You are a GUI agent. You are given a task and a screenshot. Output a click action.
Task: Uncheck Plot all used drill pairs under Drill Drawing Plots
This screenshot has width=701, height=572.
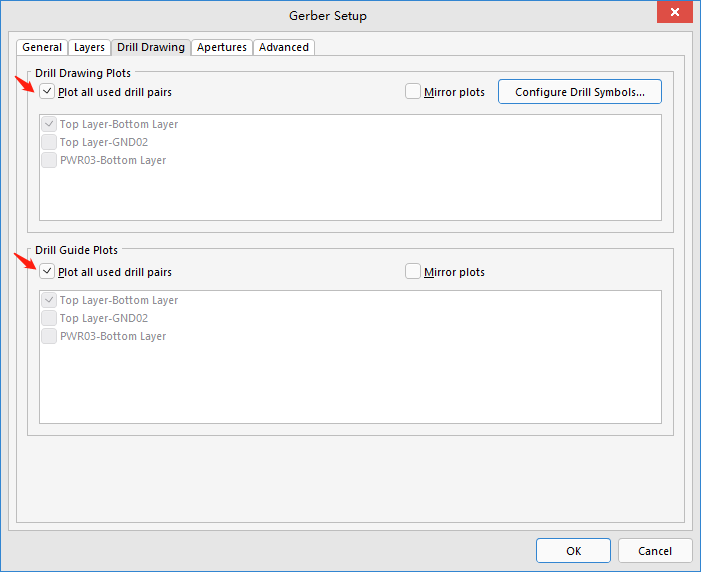(x=48, y=92)
